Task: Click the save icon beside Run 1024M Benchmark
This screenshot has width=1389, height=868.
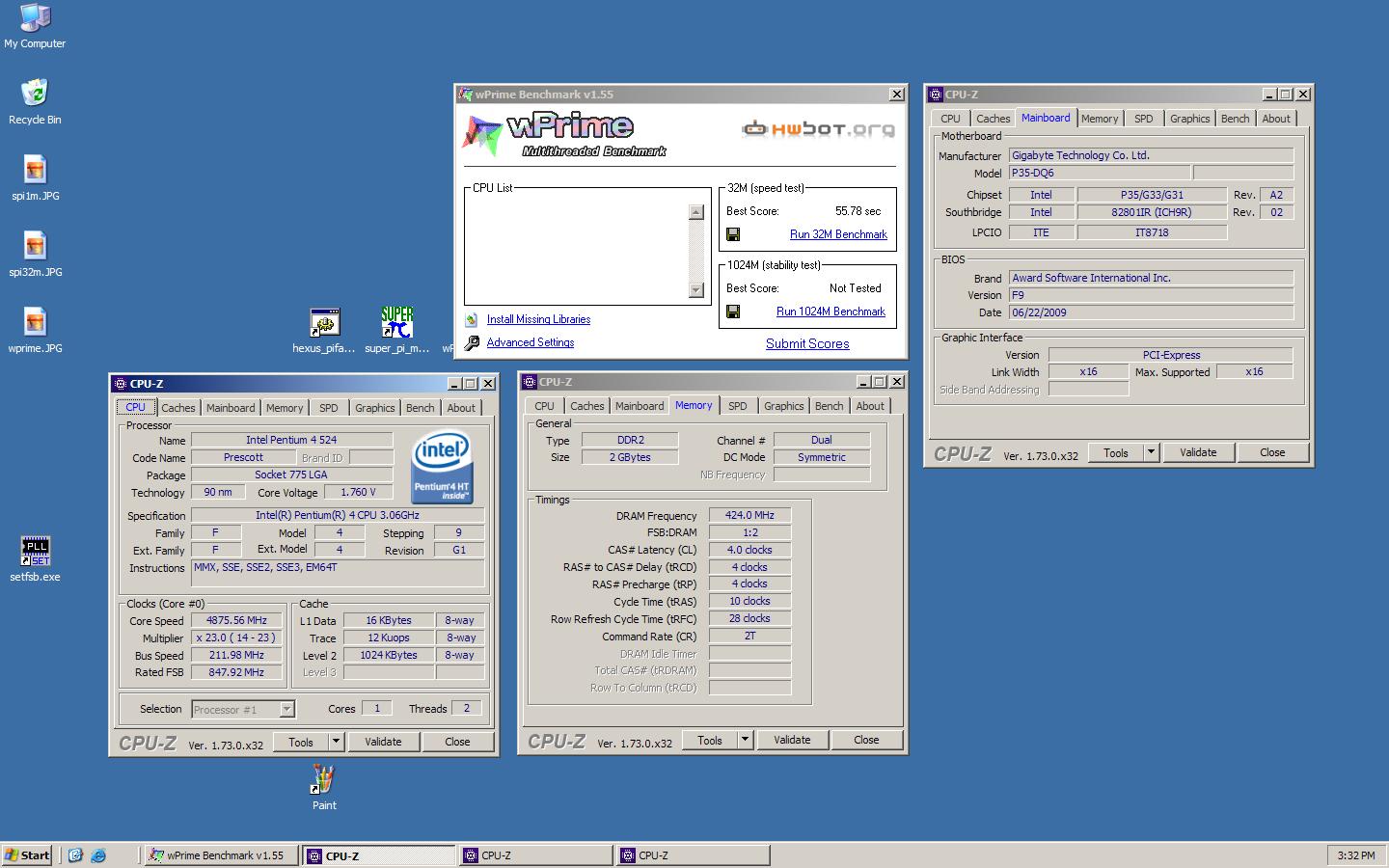Action: pyautogui.click(x=733, y=312)
